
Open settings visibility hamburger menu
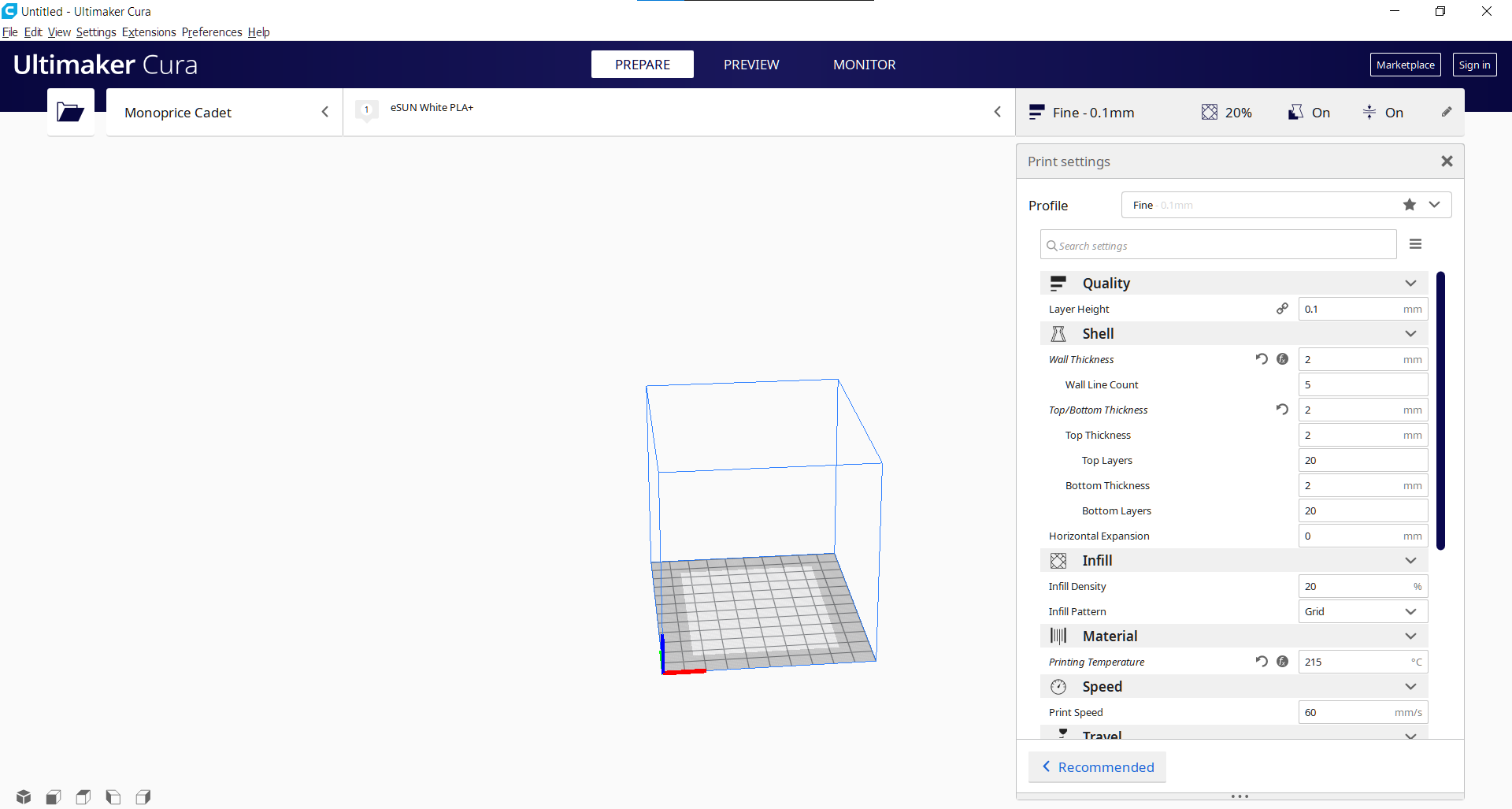[x=1415, y=244]
